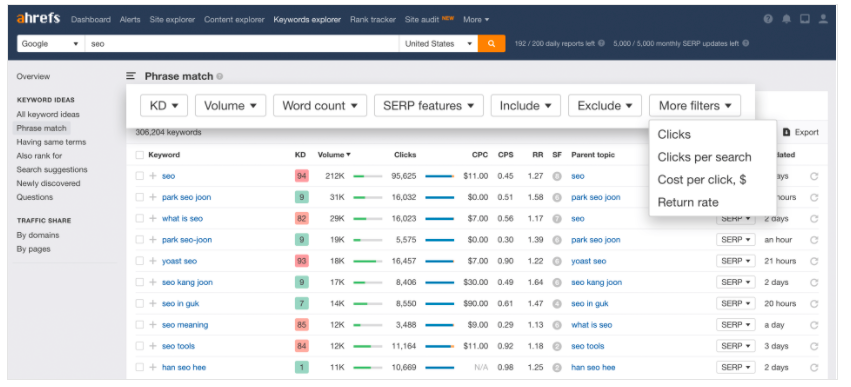
Task: Open the Volume filter dropdown
Action: (x=231, y=106)
